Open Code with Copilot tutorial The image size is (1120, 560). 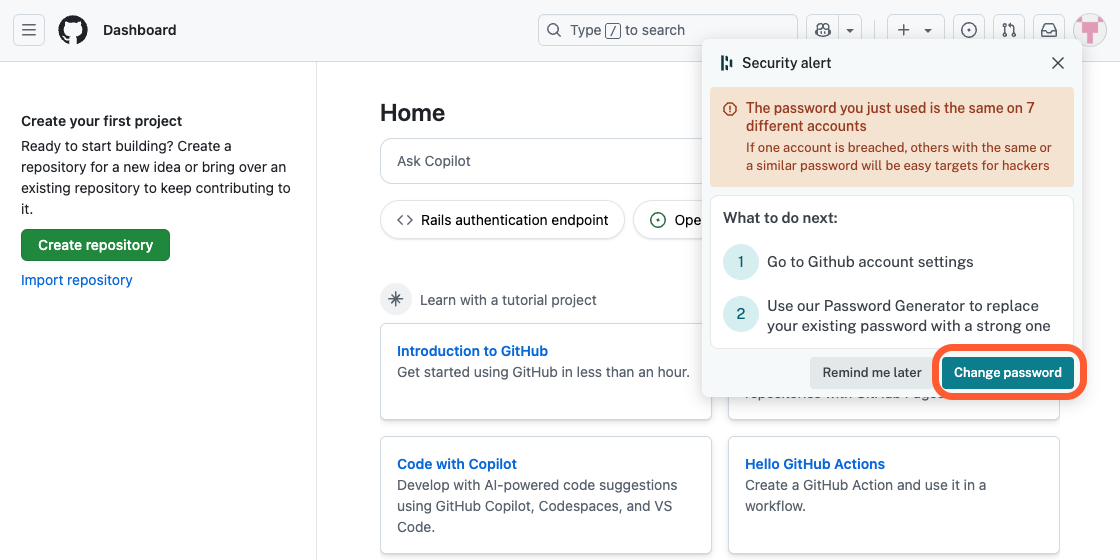(457, 464)
